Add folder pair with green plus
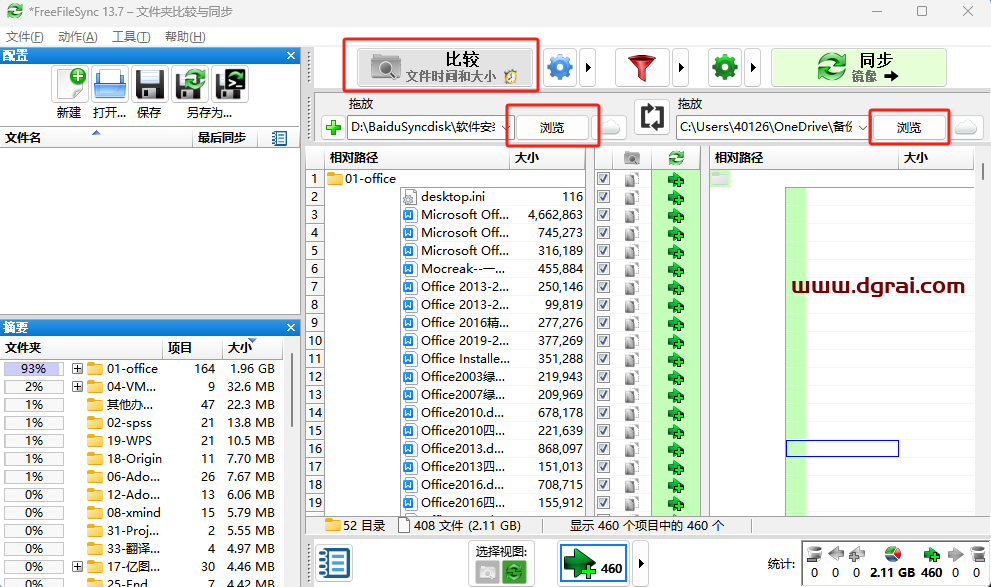991x587 pixels. tap(333, 127)
